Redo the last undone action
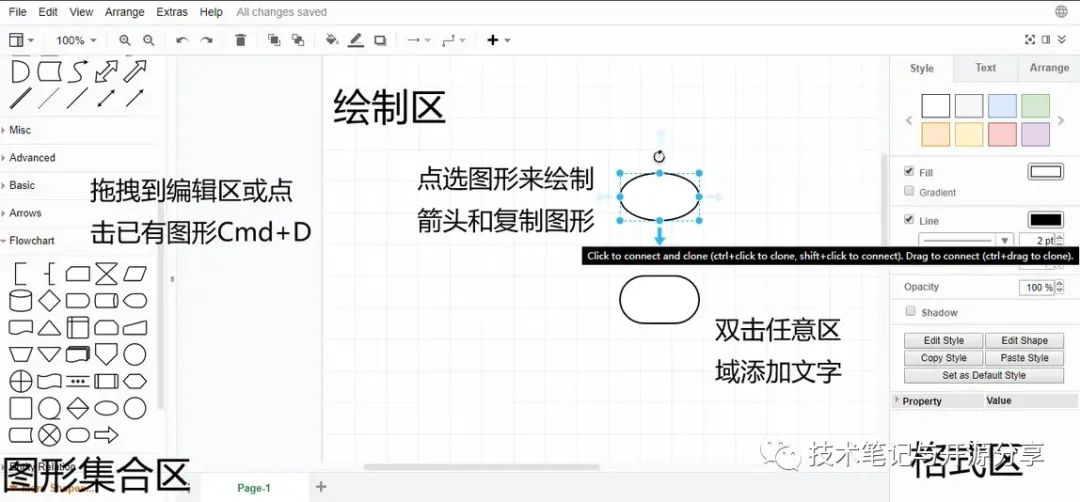Image resolution: width=1080 pixels, height=502 pixels. coord(206,41)
